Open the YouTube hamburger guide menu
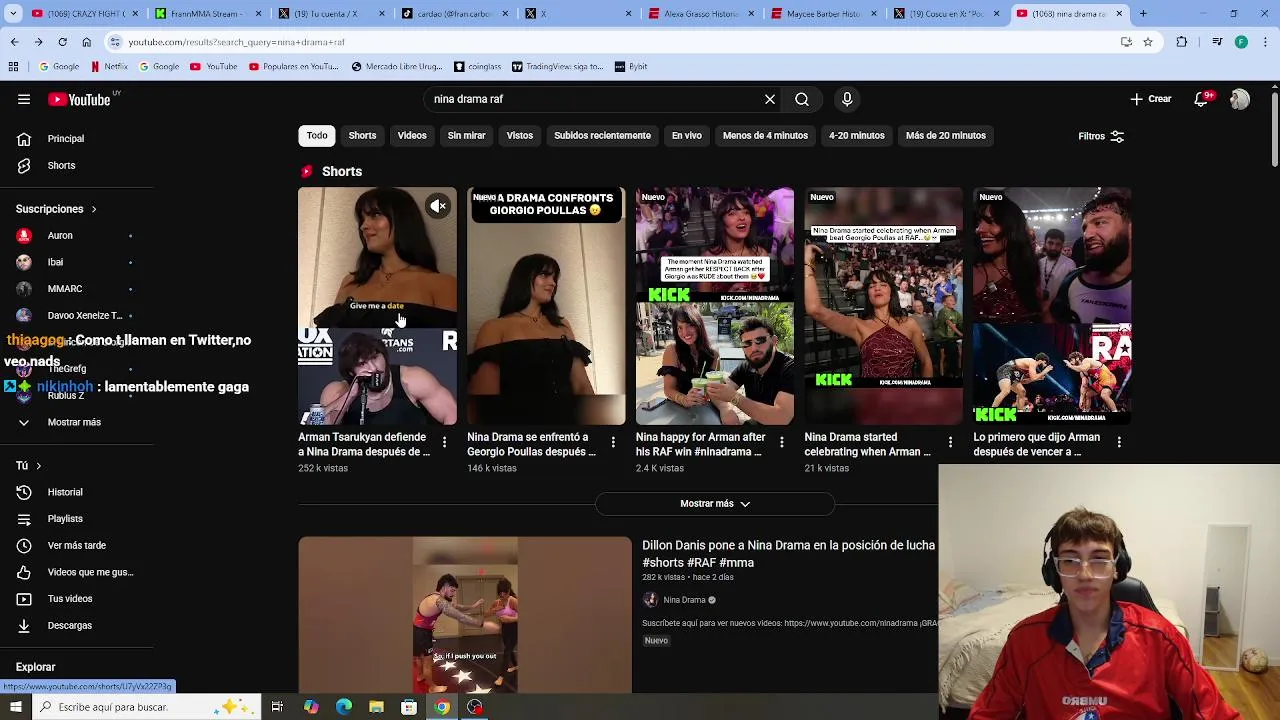Image resolution: width=1280 pixels, height=720 pixels. (x=24, y=99)
